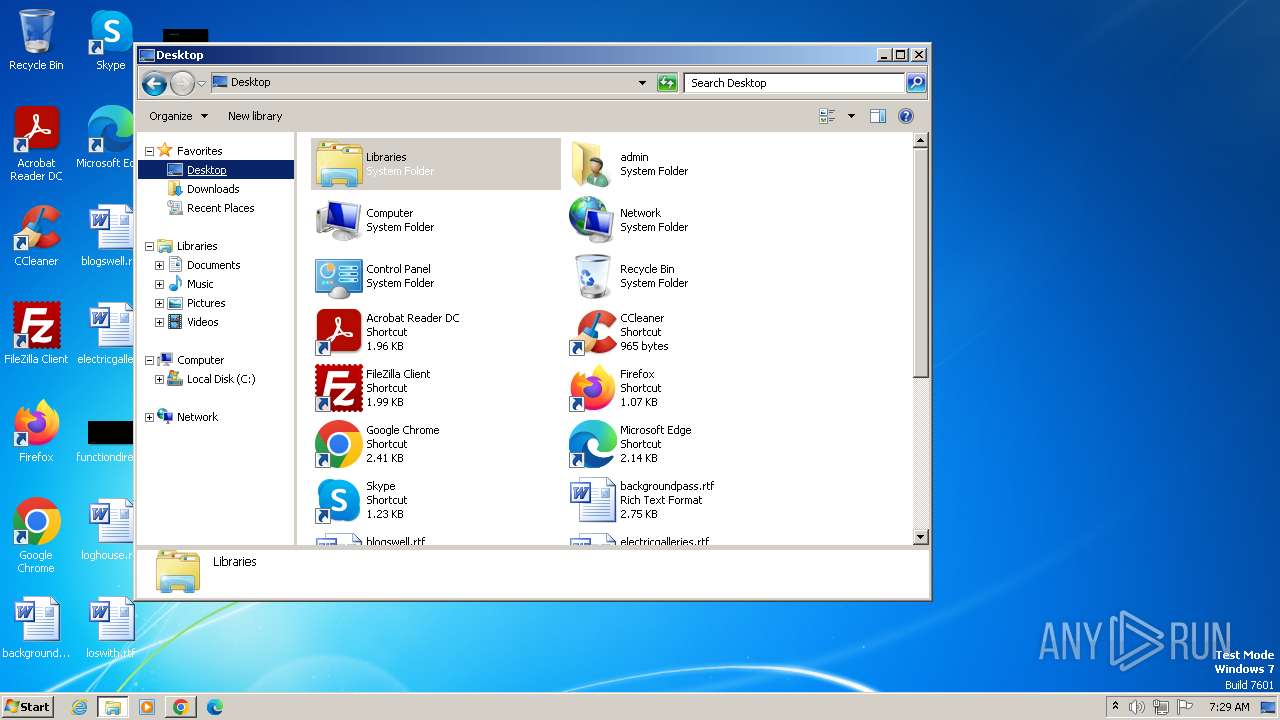Image resolution: width=1280 pixels, height=720 pixels.
Task: Launch Internet Explorer from the taskbar
Action: (x=80, y=707)
